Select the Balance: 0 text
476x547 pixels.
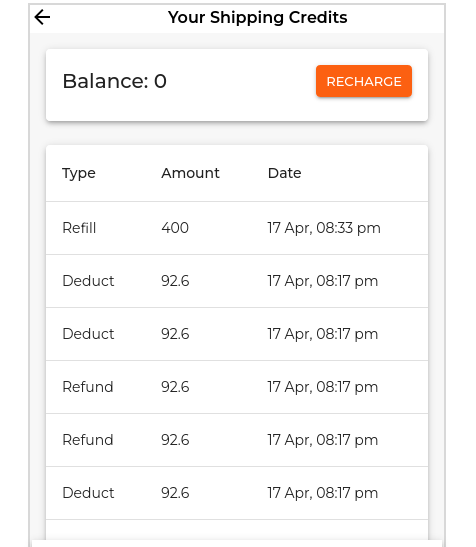click(x=114, y=81)
